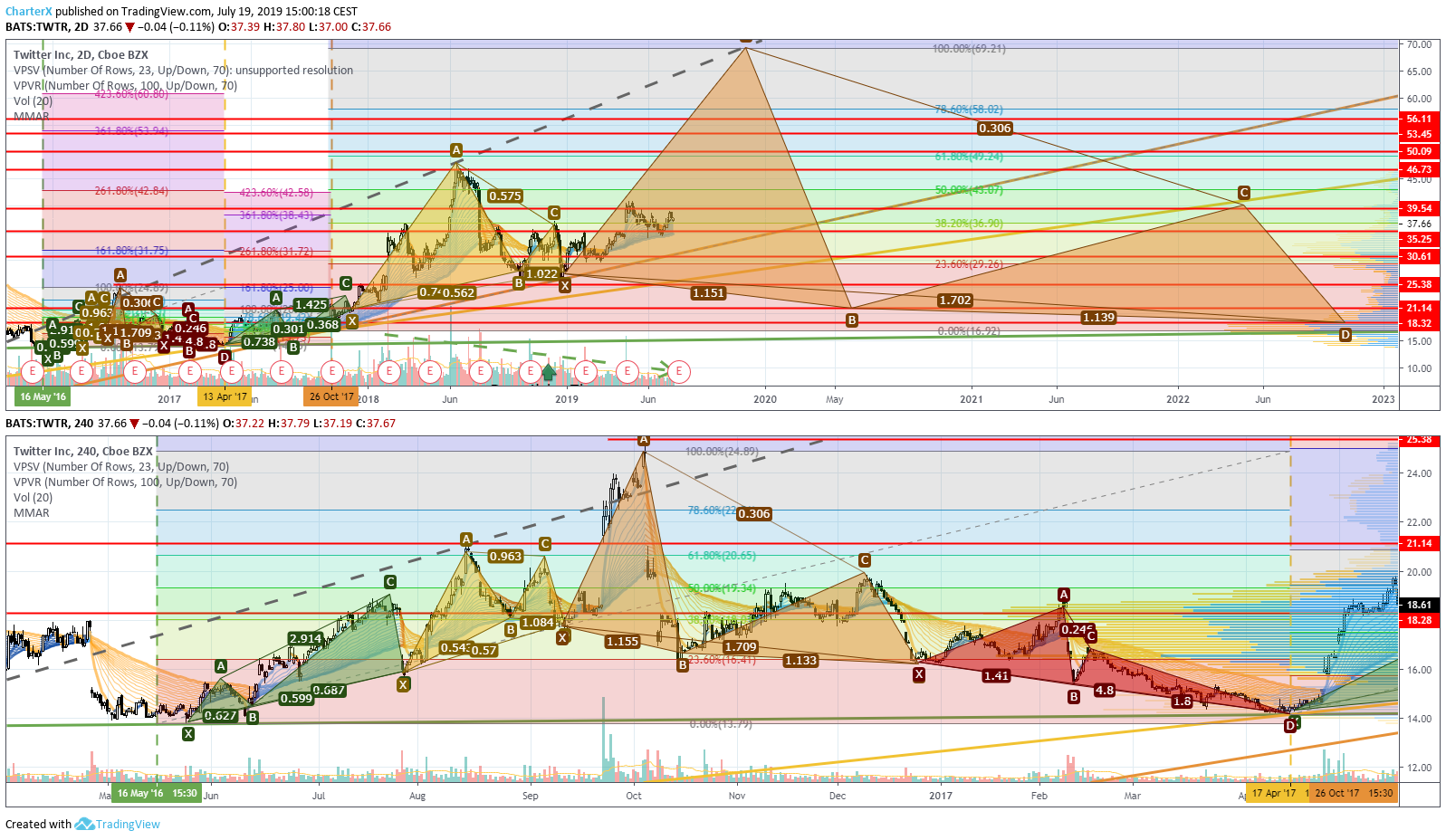The height and width of the screenshot is (840, 1446).
Task: Click the MMAR legend in bottom chart
Action: tap(32, 512)
